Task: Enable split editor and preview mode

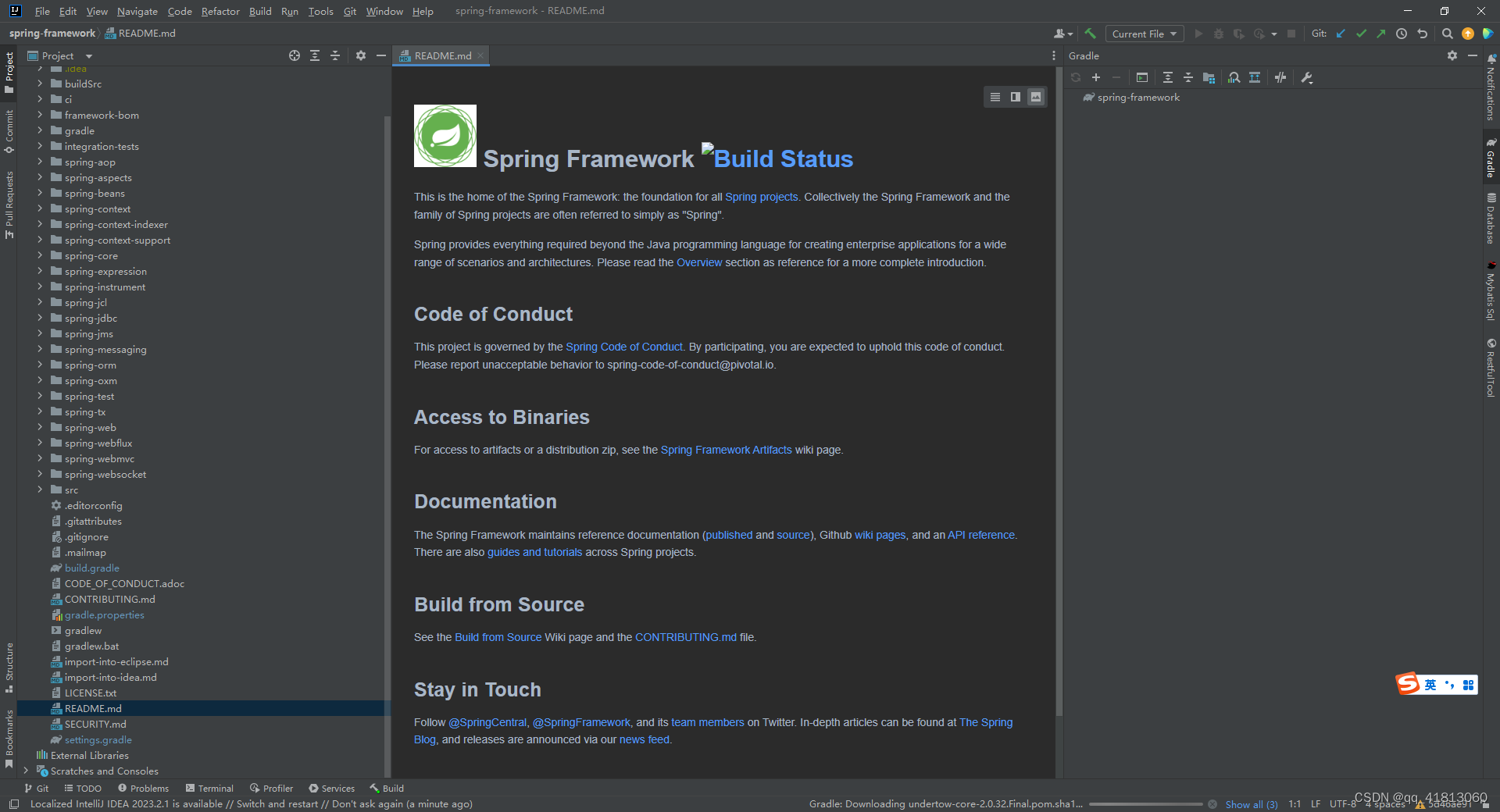Action: click(x=1015, y=97)
